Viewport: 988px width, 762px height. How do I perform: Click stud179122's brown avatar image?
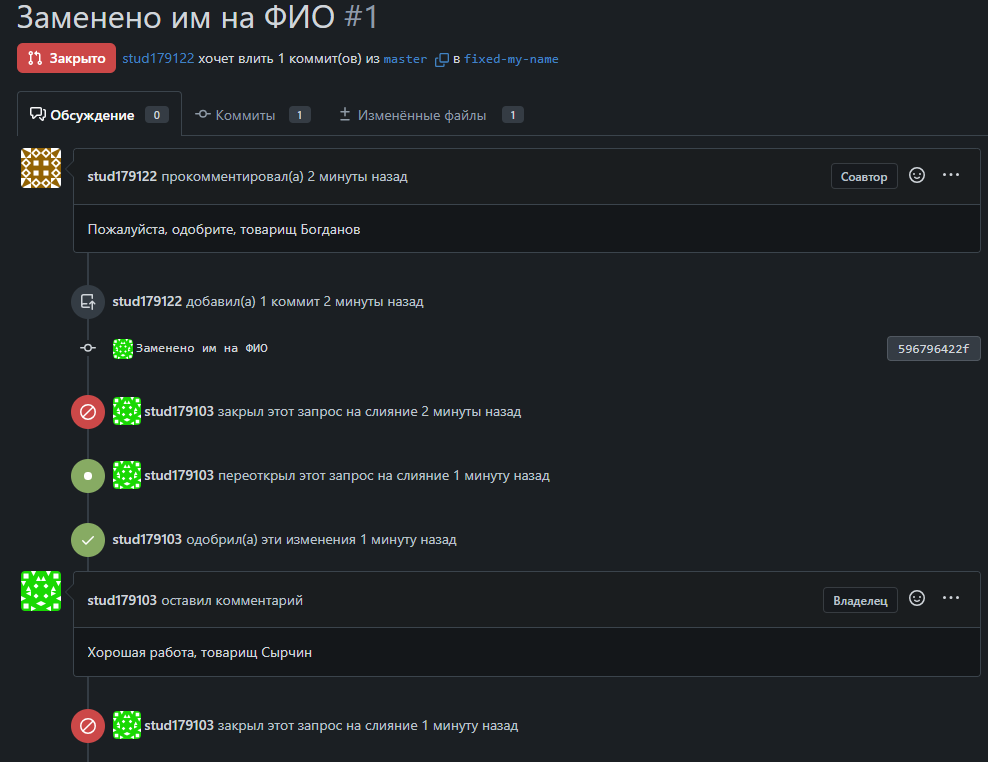[x=41, y=168]
